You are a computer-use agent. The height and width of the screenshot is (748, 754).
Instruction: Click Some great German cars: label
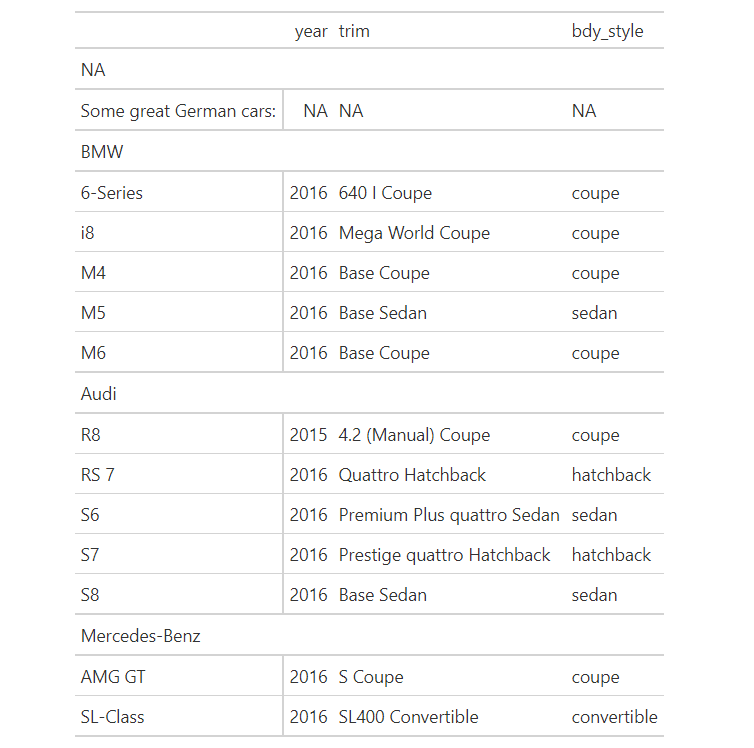click(178, 111)
